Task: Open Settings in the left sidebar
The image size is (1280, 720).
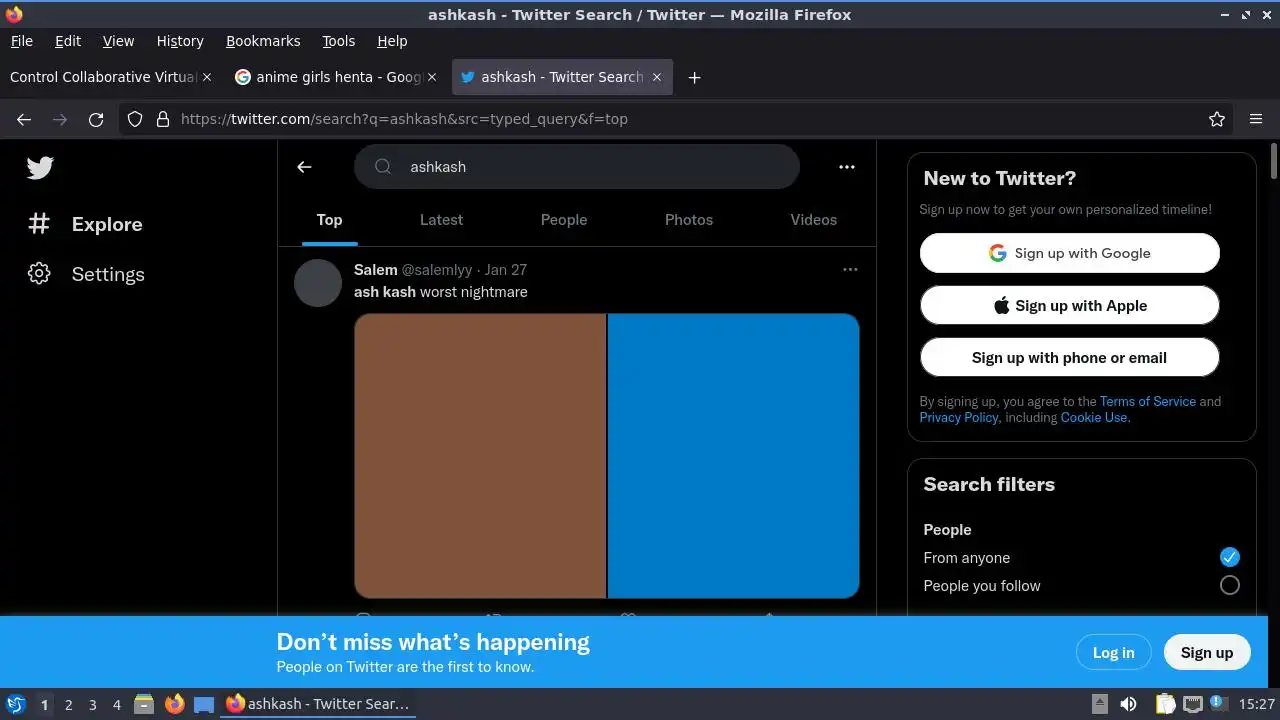Action: (86, 274)
